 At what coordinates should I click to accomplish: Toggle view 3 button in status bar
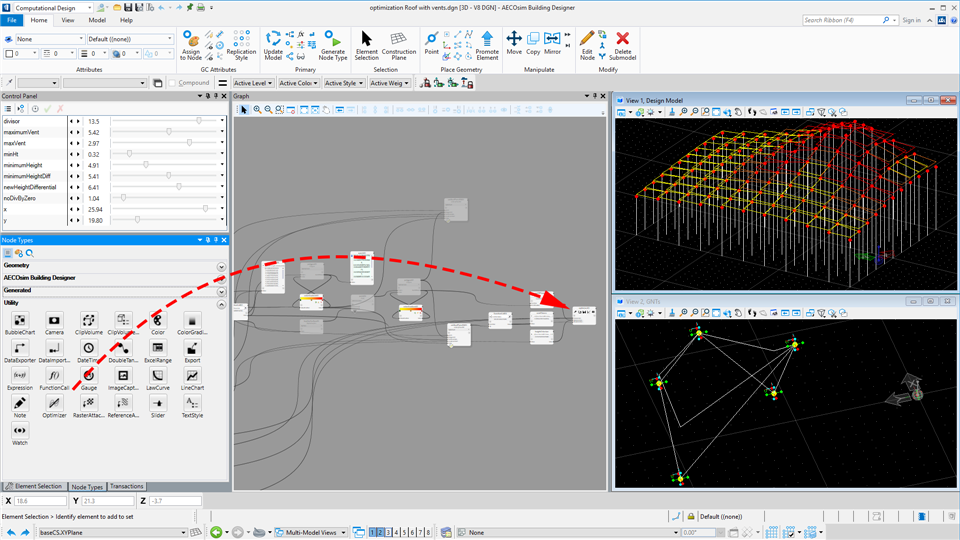coord(386,533)
